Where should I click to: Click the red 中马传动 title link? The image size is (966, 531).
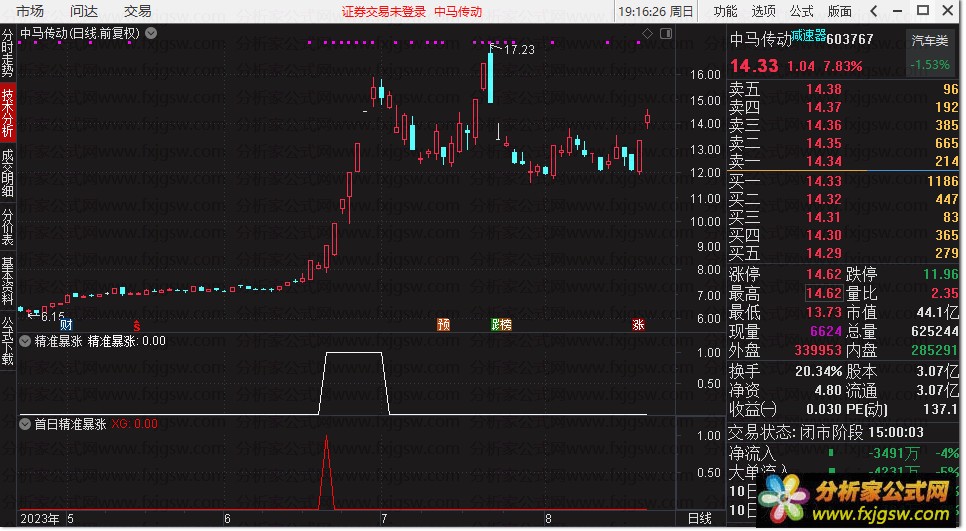click(x=458, y=12)
